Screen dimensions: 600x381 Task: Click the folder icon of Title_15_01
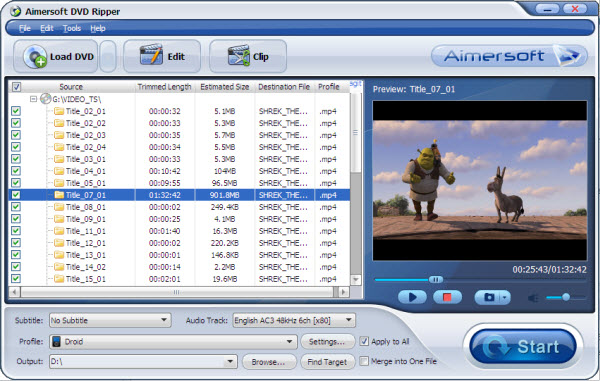59,279
